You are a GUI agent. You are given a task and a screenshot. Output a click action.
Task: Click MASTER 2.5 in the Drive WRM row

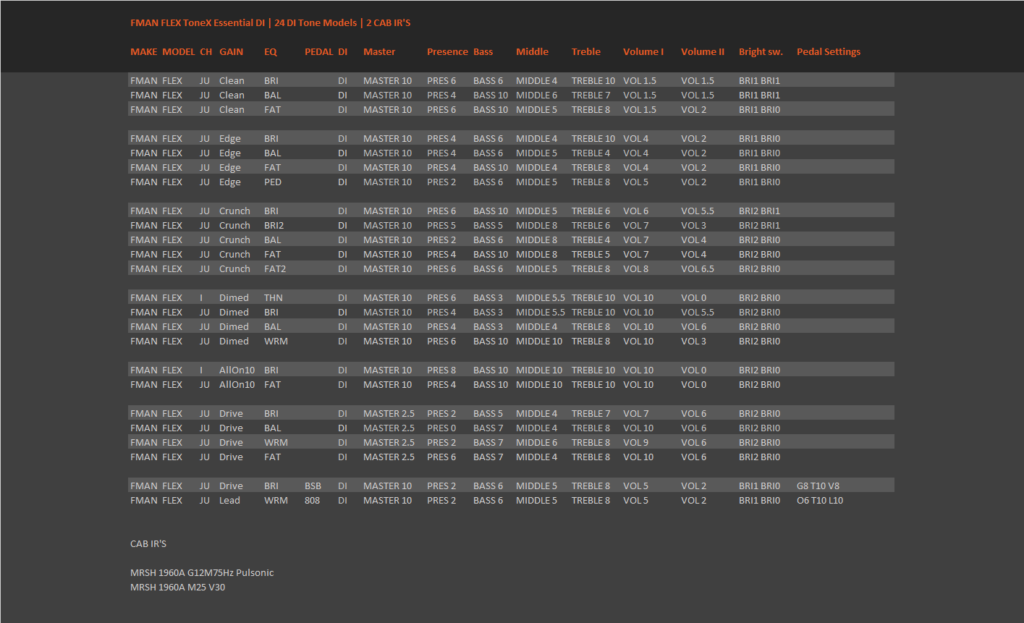pyautogui.click(x=389, y=443)
